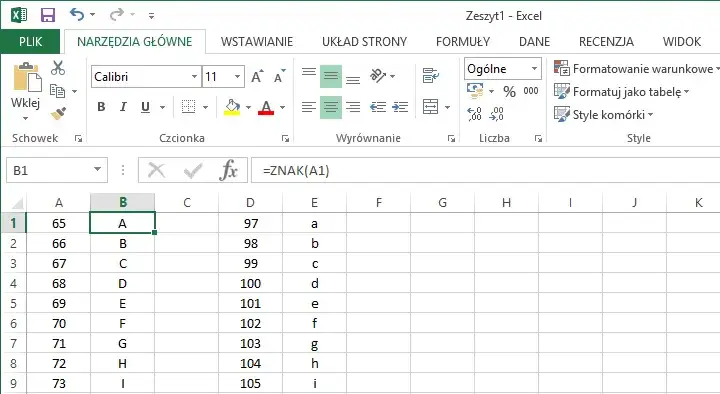Image resolution: width=720 pixels, height=394 pixels.
Task: Activate the Format Painter brush
Action: 58,113
